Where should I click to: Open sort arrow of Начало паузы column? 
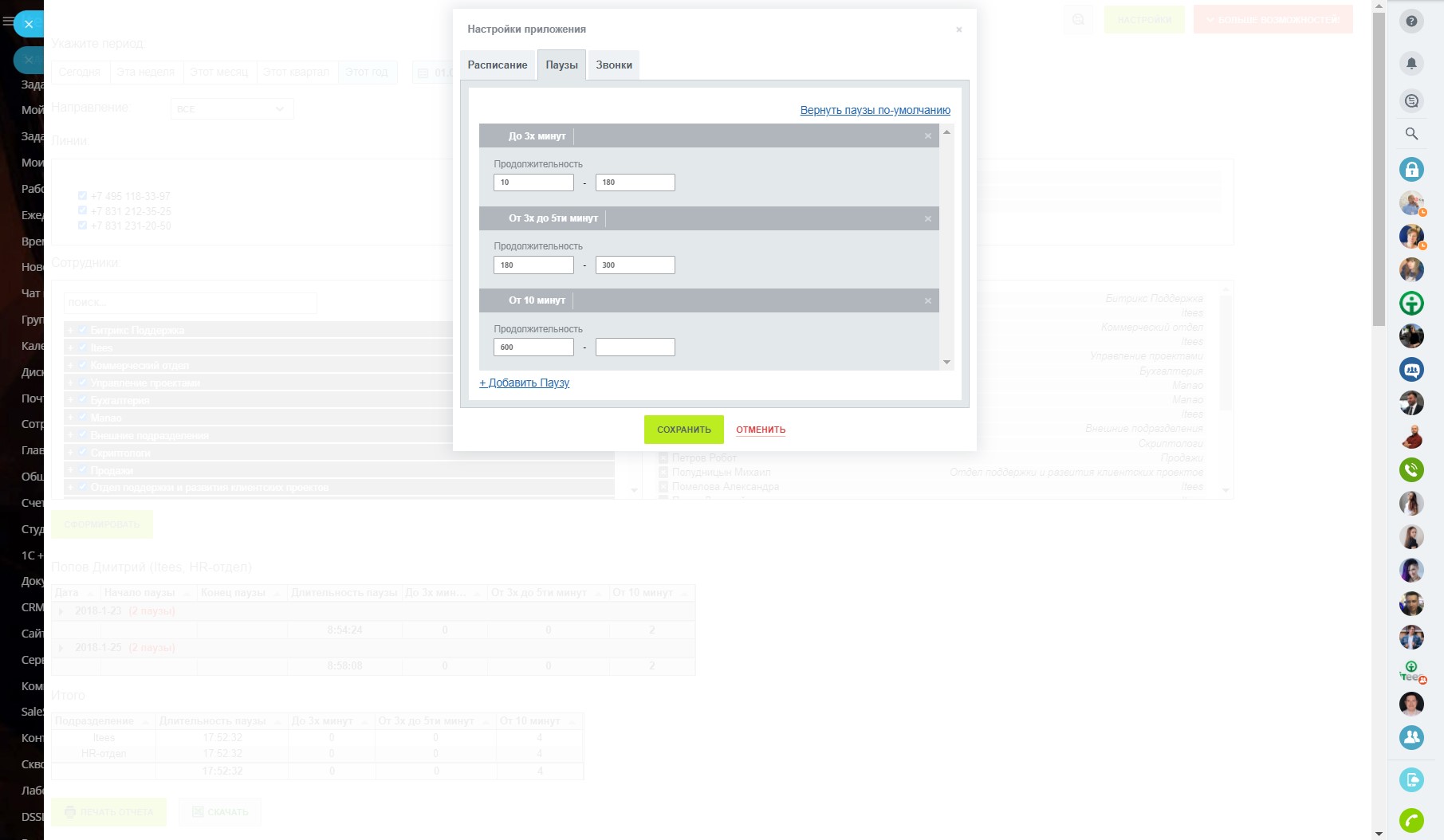tap(187, 593)
